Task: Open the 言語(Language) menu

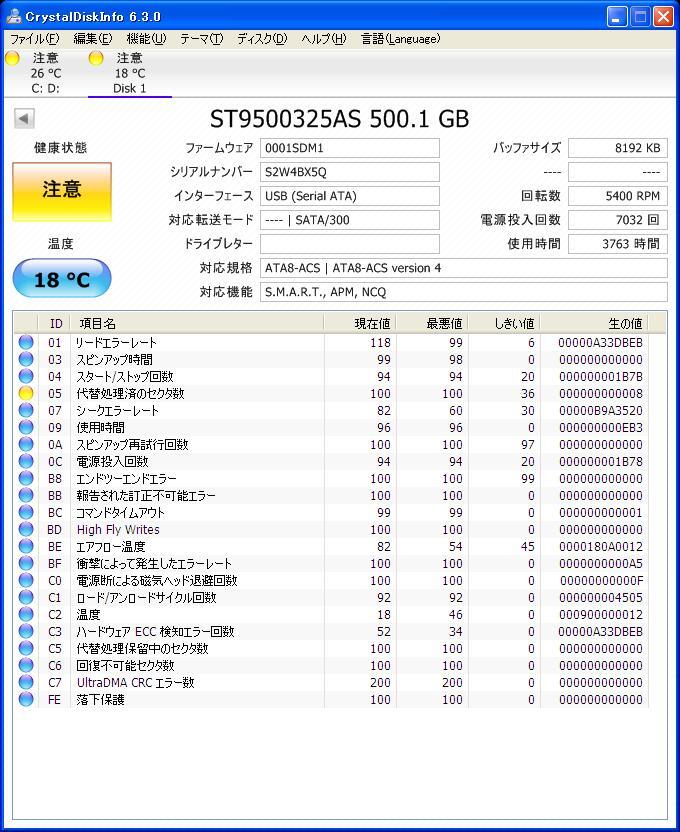Action: coord(400,39)
